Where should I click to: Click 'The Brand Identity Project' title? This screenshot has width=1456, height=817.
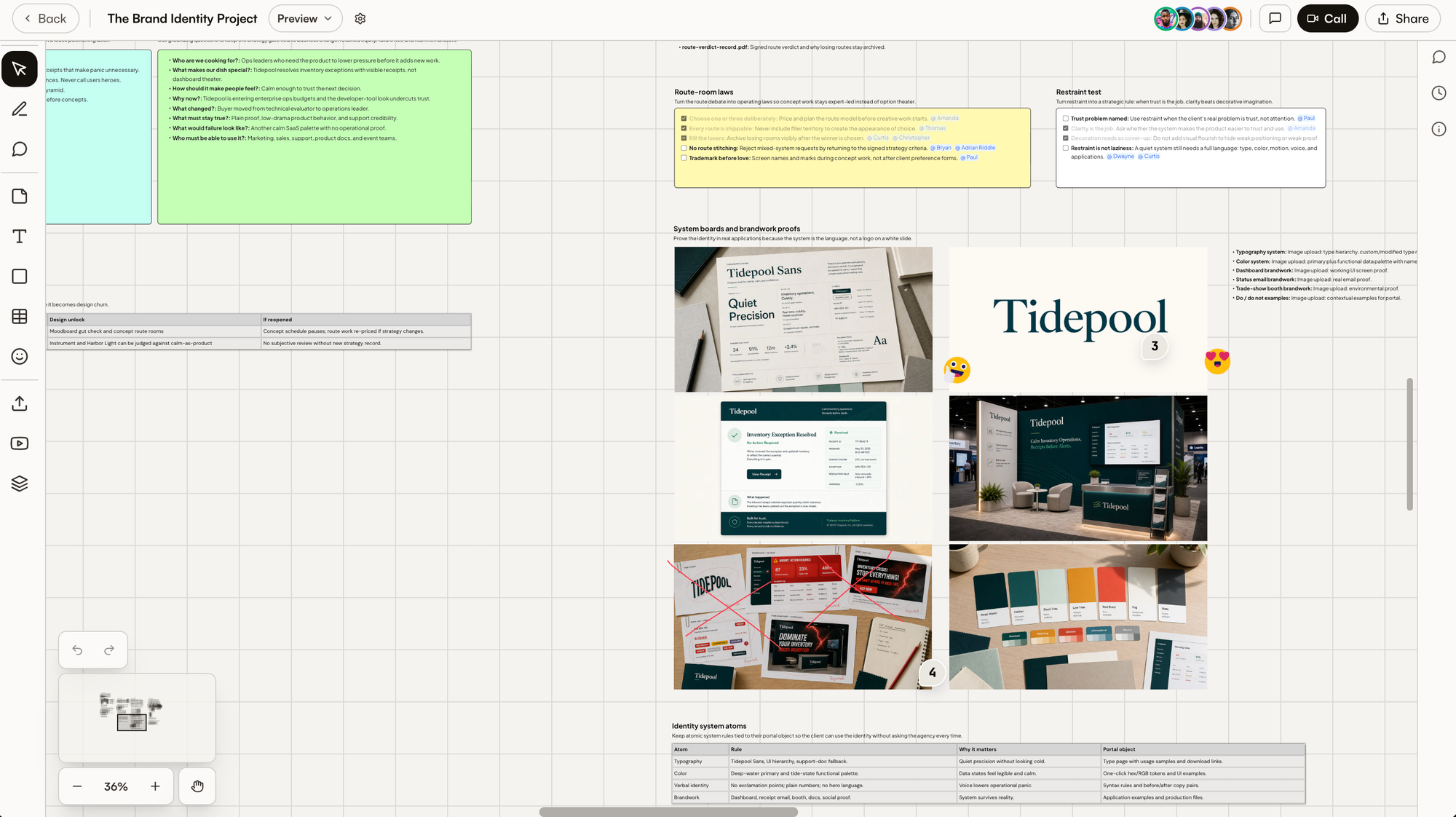(182, 19)
